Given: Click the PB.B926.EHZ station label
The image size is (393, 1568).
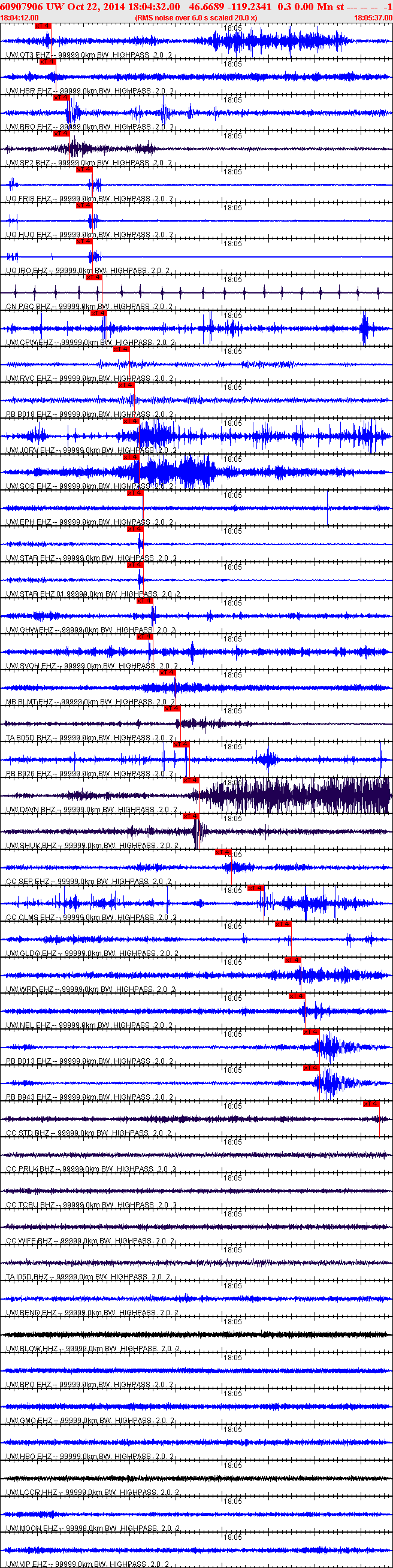Looking at the screenshot, I should pyautogui.click(x=90, y=774).
